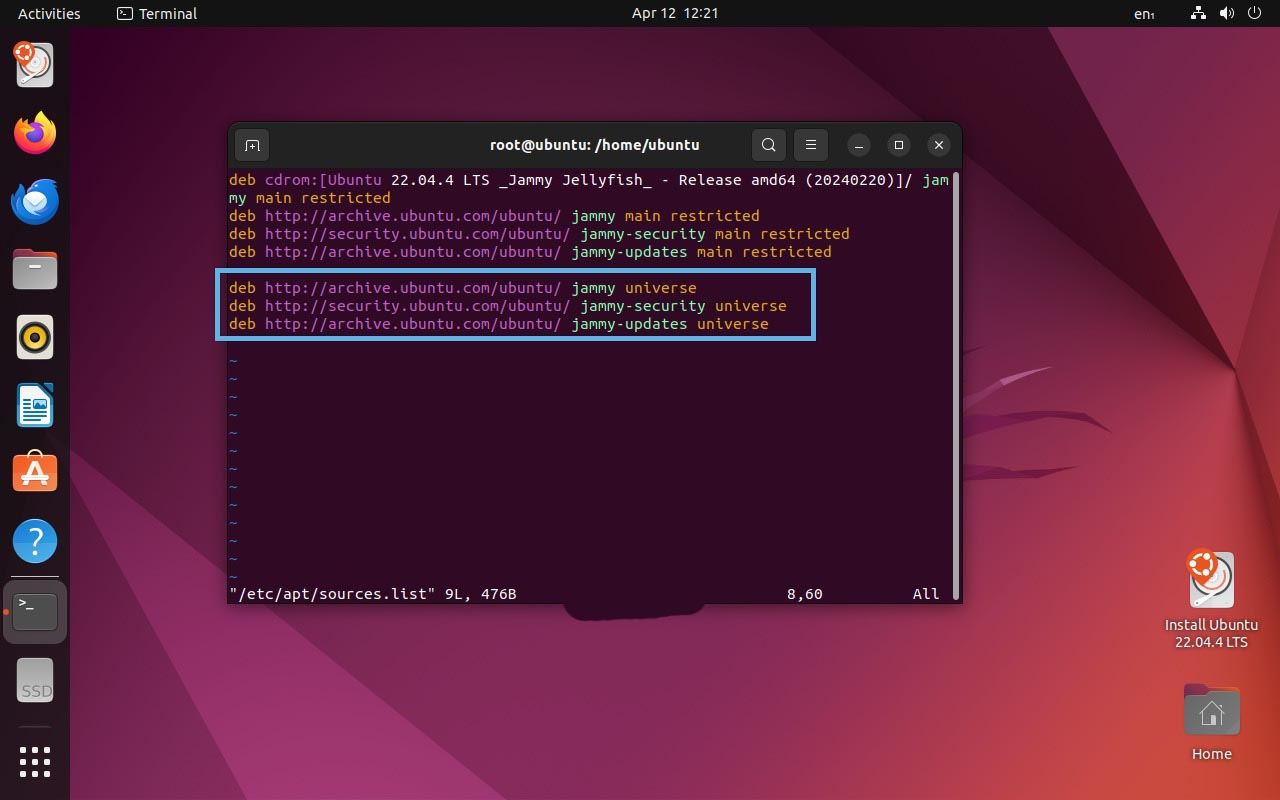The width and height of the screenshot is (1280, 800).
Task: Open the Terminal app menu in top bar
Action: pyautogui.click(x=157, y=14)
